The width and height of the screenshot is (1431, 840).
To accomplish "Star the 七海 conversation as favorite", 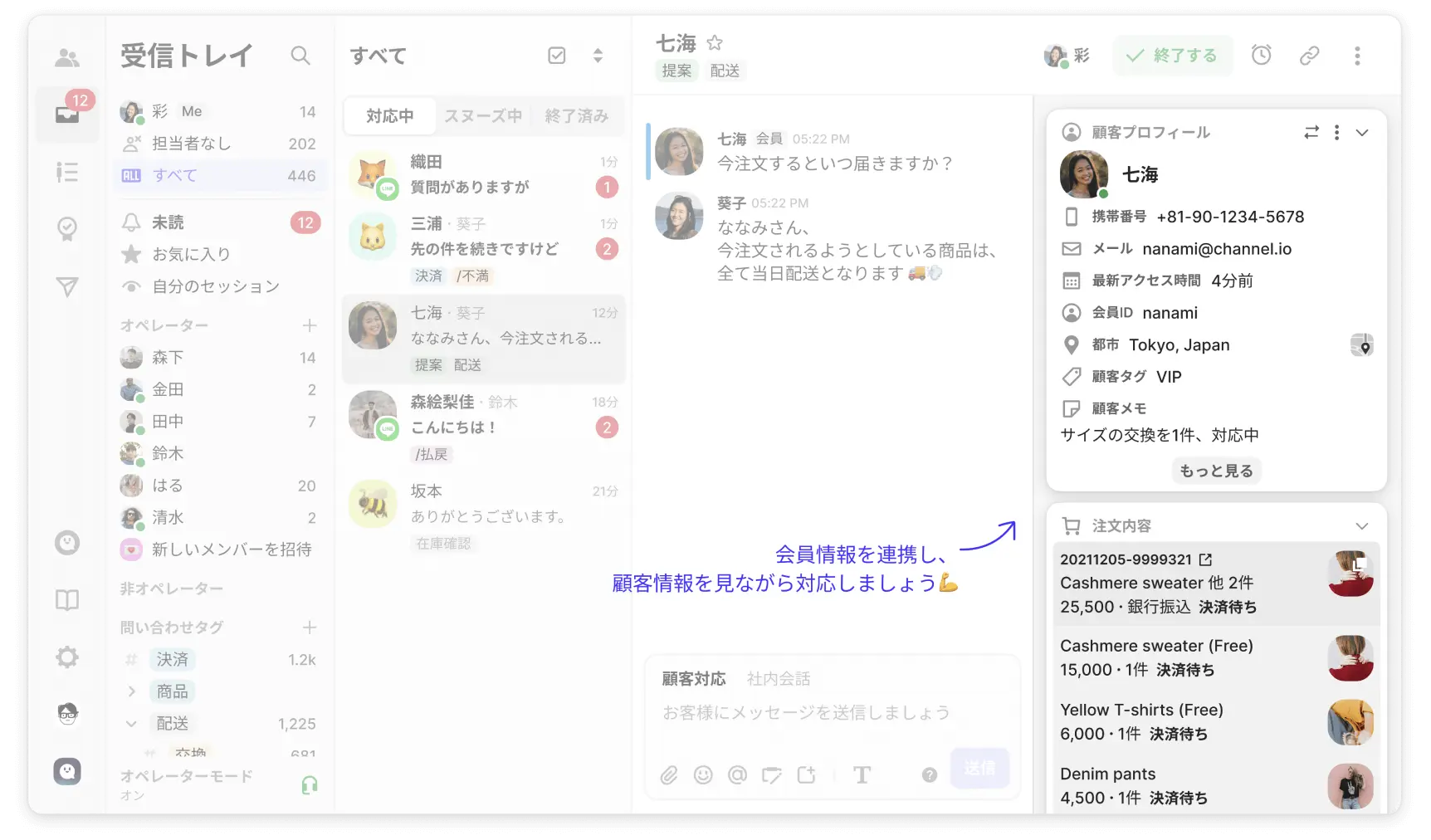I will (x=714, y=42).
